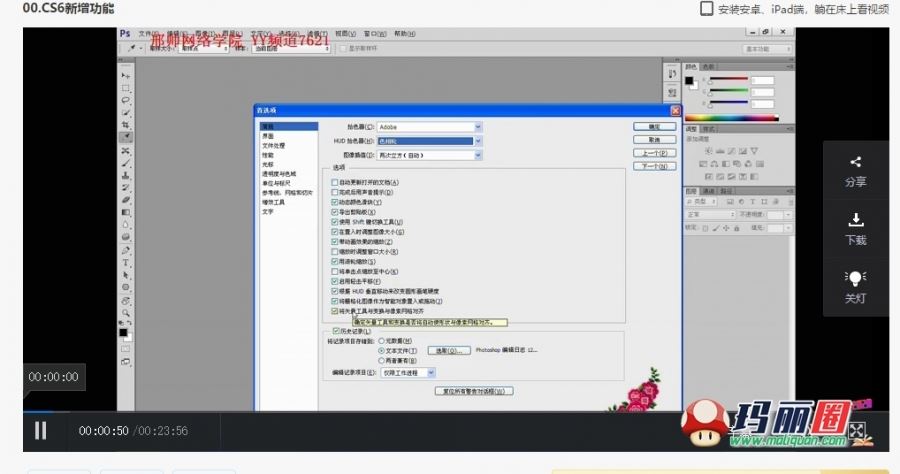900x474 pixels.
Task: Open the HUD 拾色器 dropdown
Action: (429, 141)
